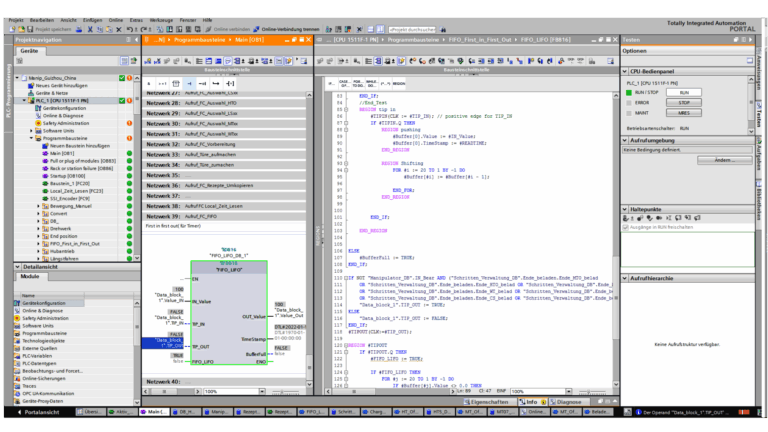Click Online-Verbindung trennen in the toolbar
Viewport: 768px width, 432px height.
(286, 29)
